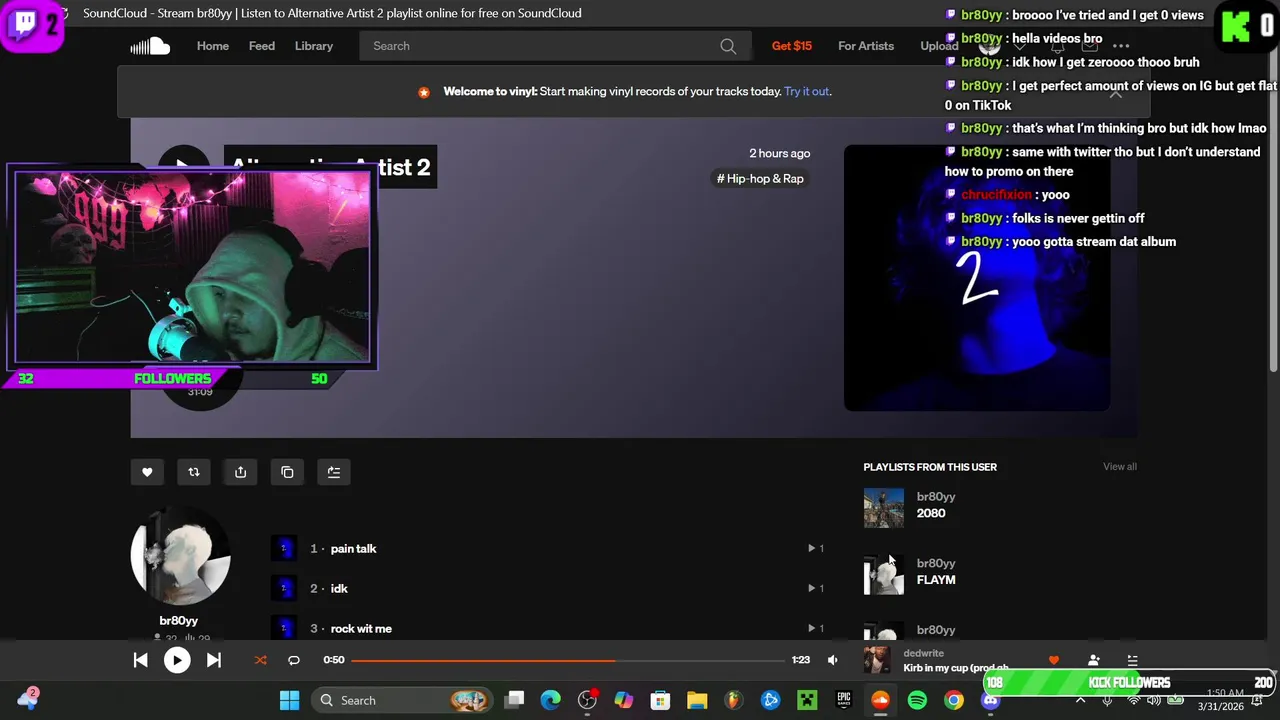Repost the playlist with repost icon

pos(194,472)
